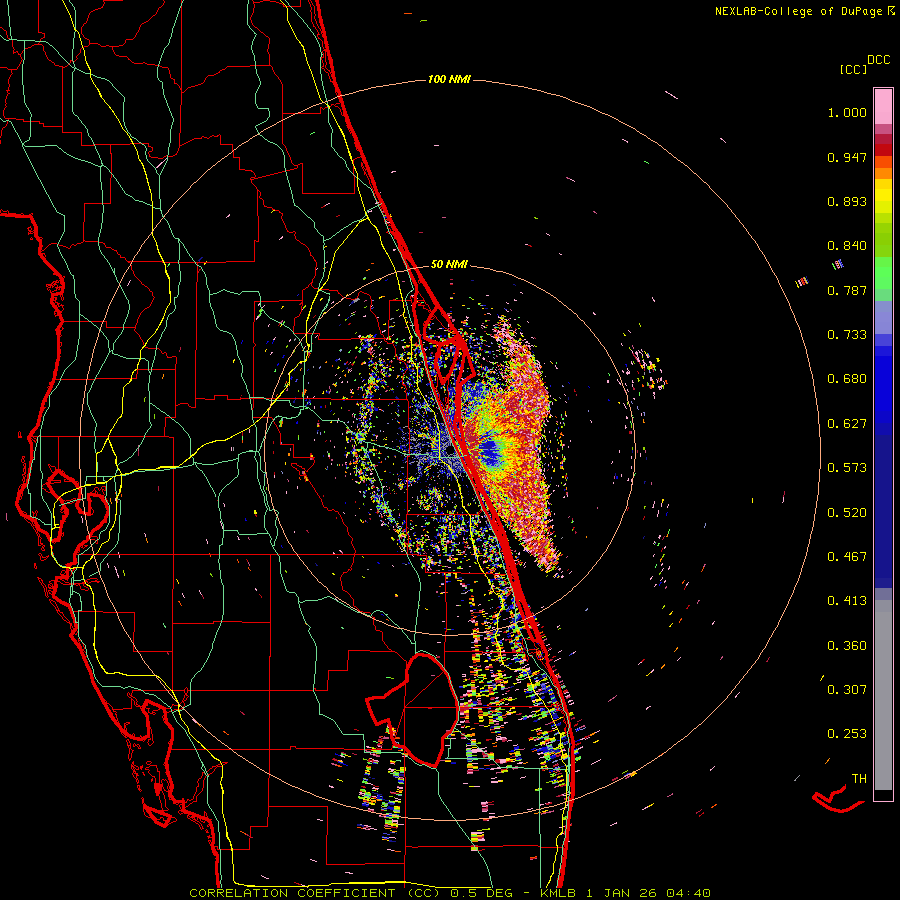The image size is (900, 900).
Task: Pick the 0.893 value on the legend
Action: click(847, 201)
